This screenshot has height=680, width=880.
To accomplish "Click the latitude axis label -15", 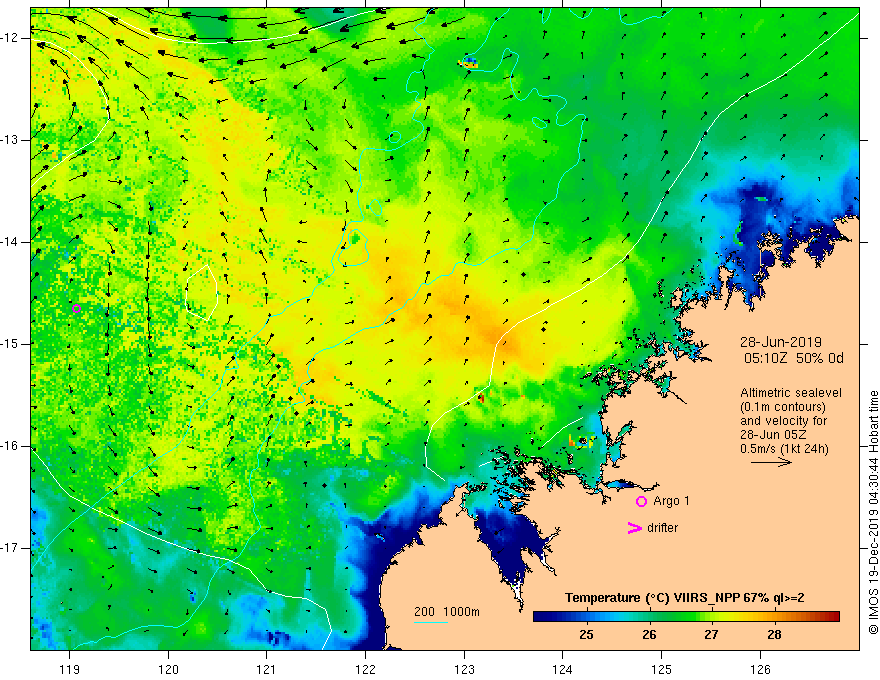I will (x=10, y=344).
